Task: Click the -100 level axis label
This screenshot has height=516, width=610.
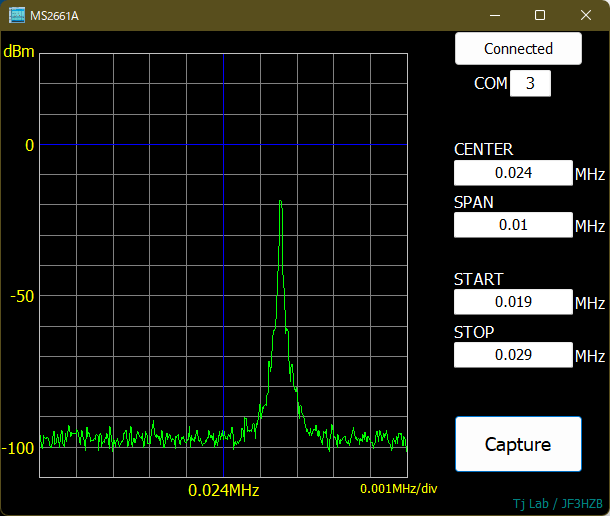Action: tap(19, 448)
